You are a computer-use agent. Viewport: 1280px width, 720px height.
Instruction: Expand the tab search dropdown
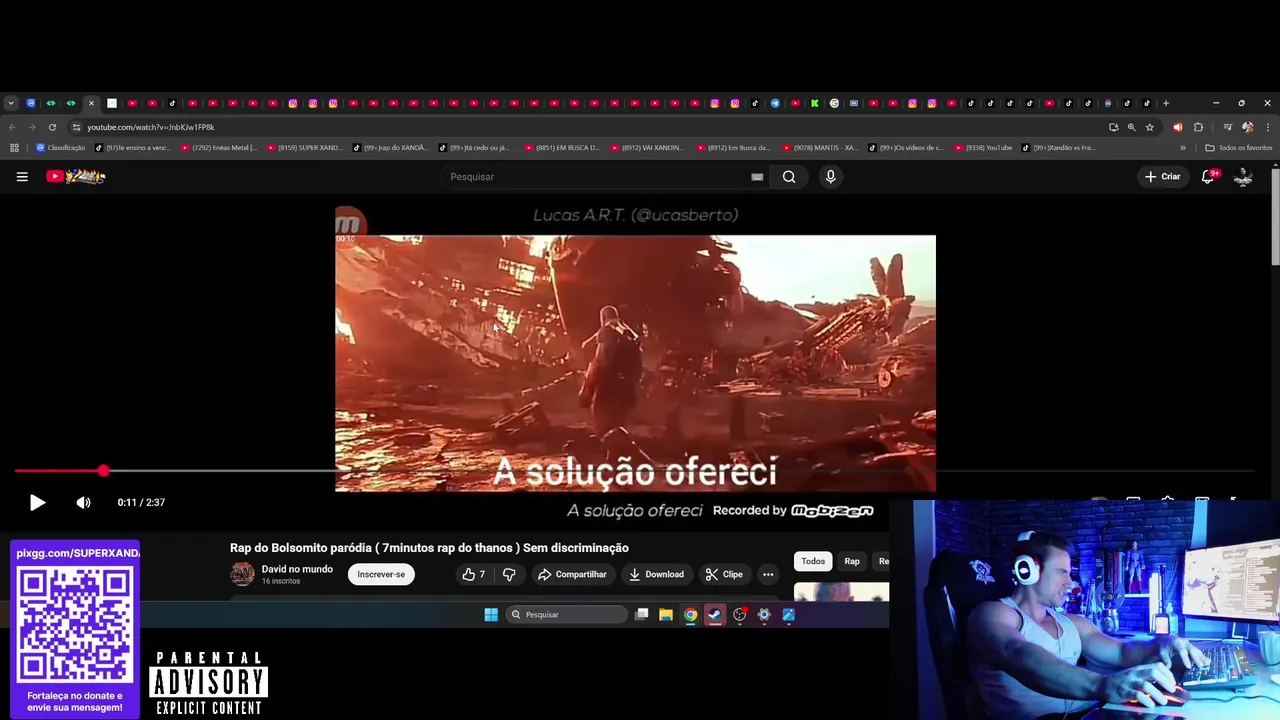click(10, 103)
